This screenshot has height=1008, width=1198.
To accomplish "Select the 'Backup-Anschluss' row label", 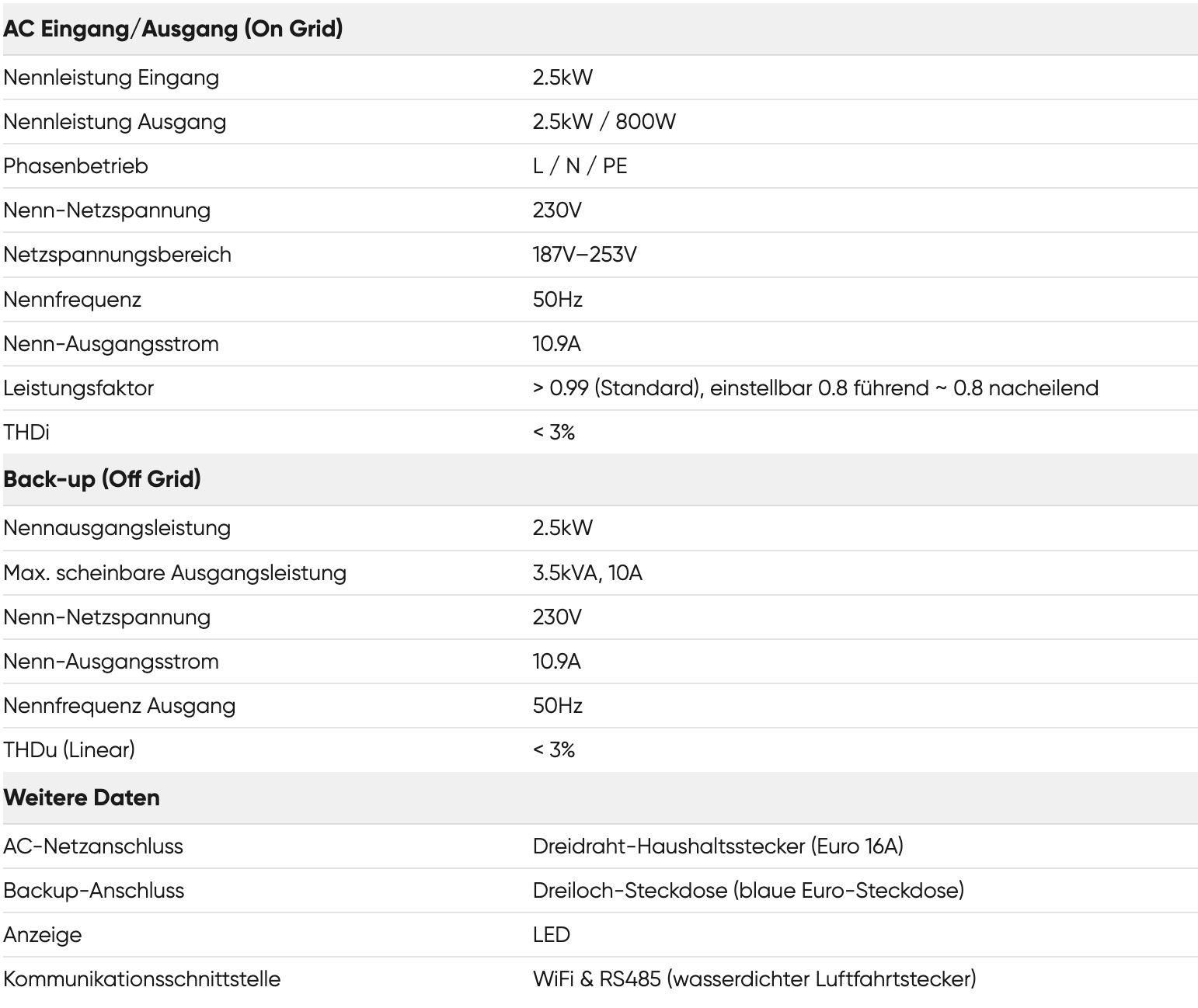I will pos(93,891).
